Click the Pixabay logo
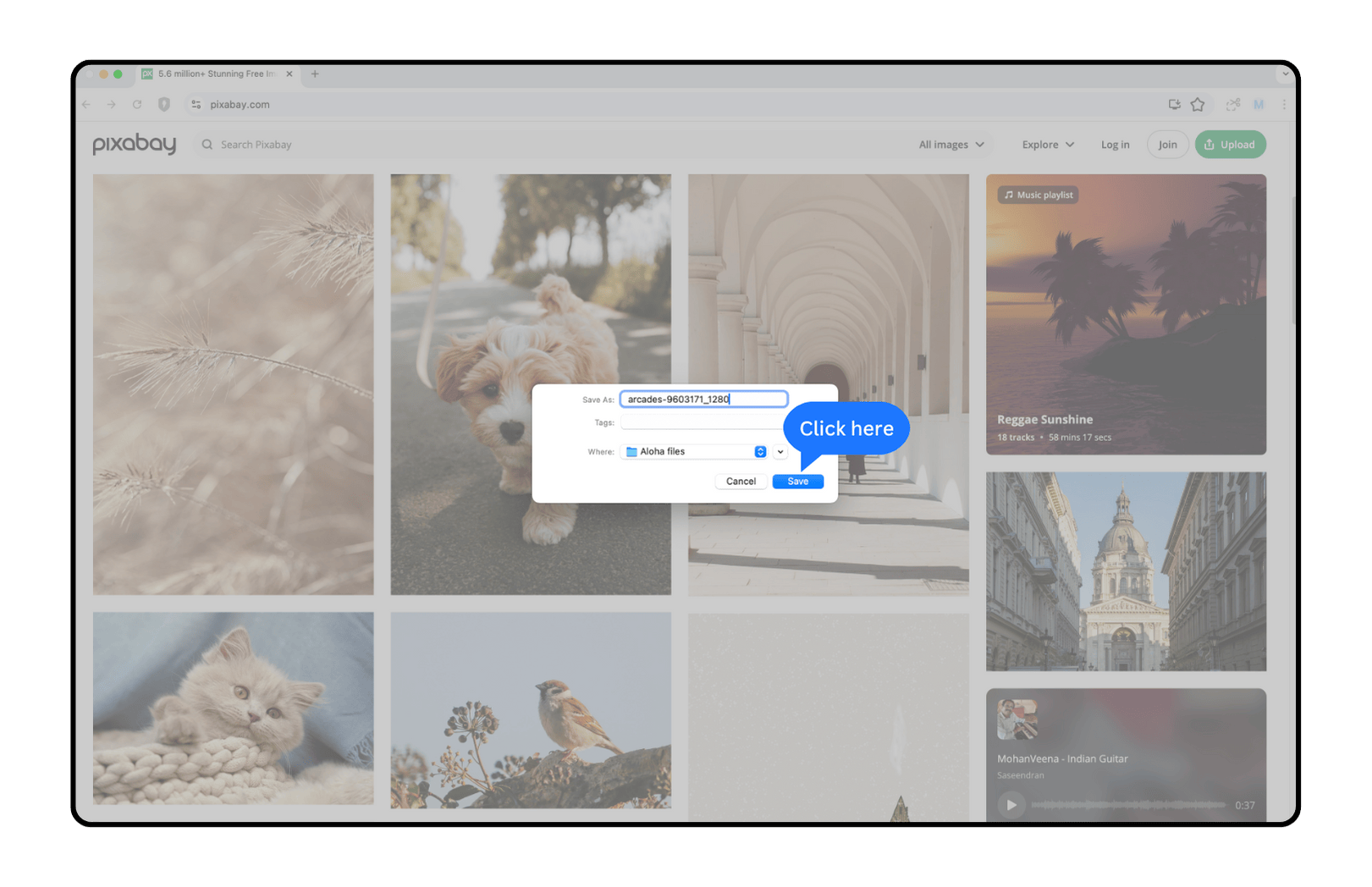 coord(135,145)
